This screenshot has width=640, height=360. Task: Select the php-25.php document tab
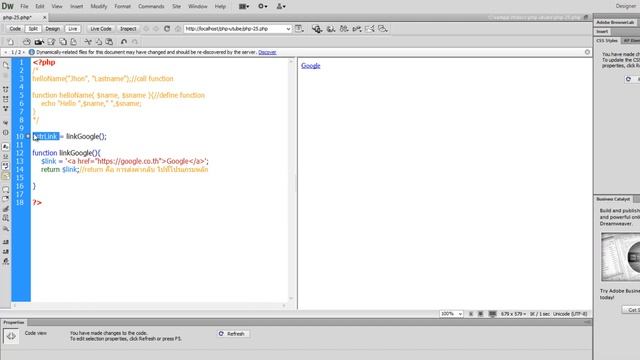(x=17, y=18)
